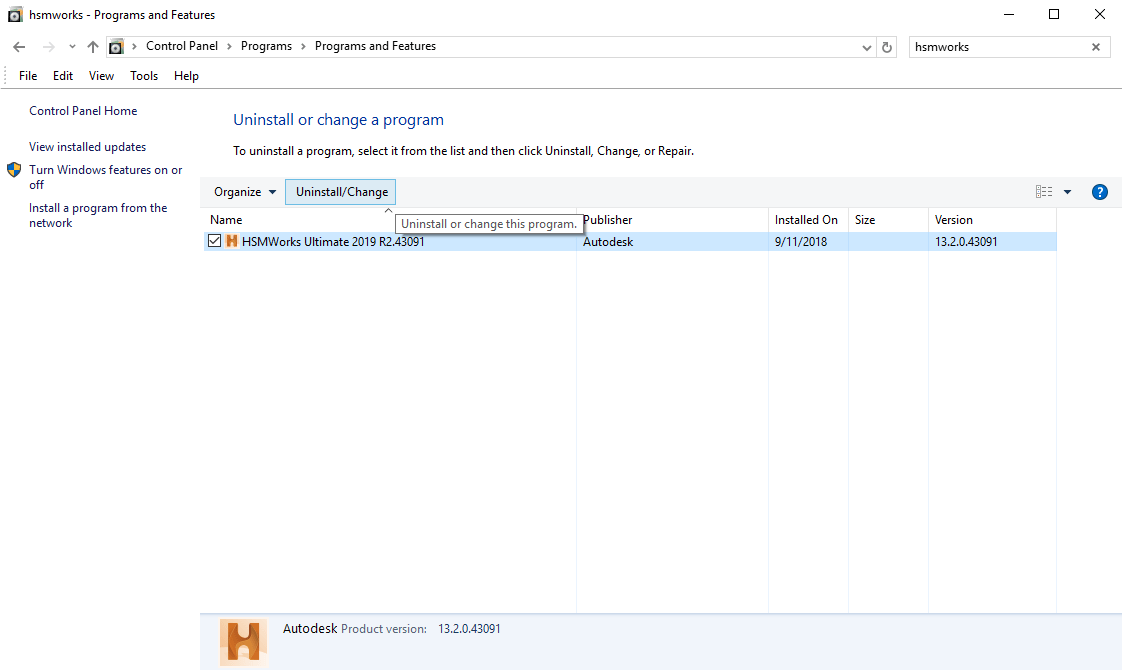Check the checkbox next to HSMWorks Ultimate 2019

click(x=214, y=241)
